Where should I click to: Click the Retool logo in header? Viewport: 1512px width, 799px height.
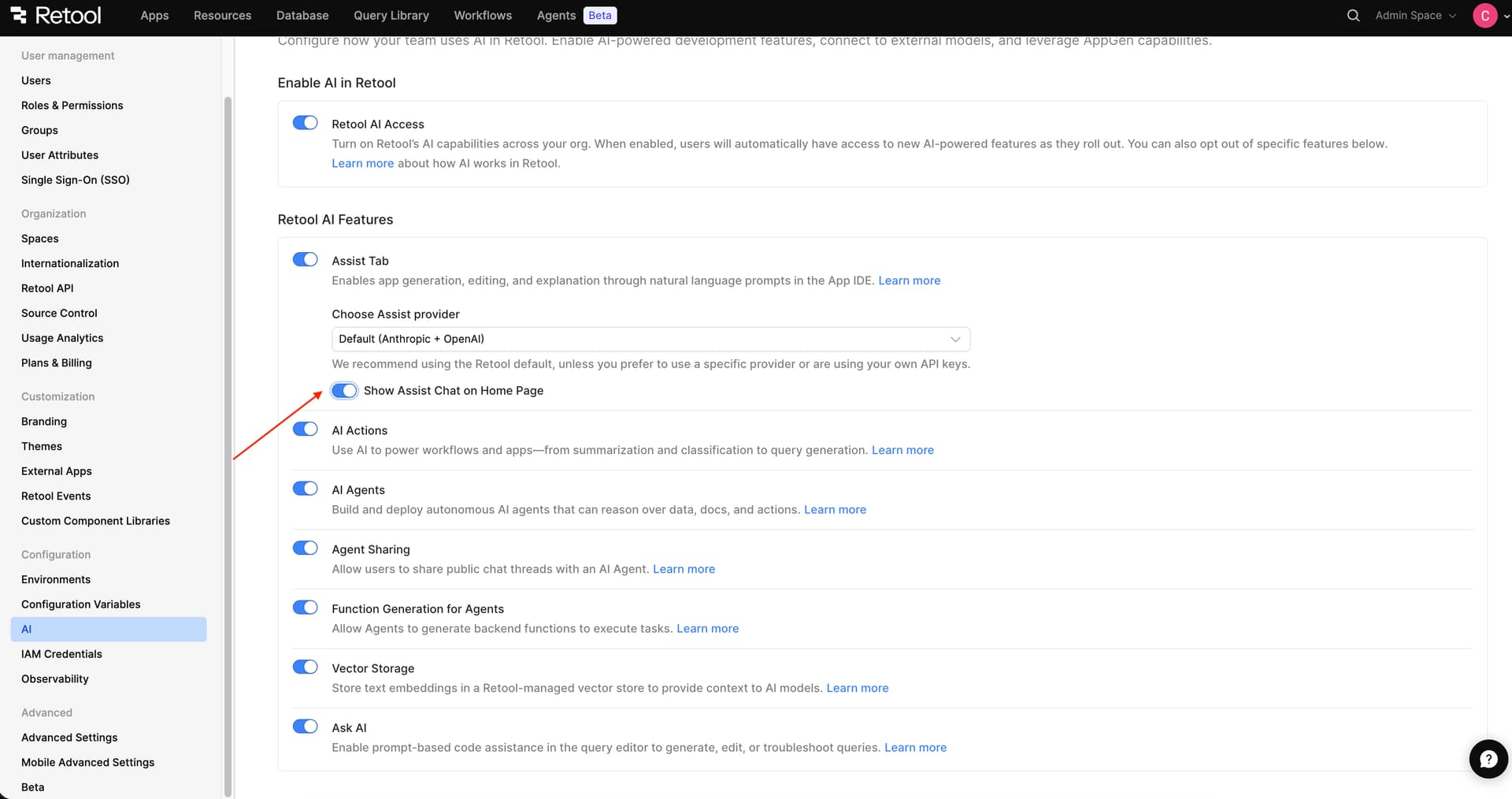click(x=55, y=15)
